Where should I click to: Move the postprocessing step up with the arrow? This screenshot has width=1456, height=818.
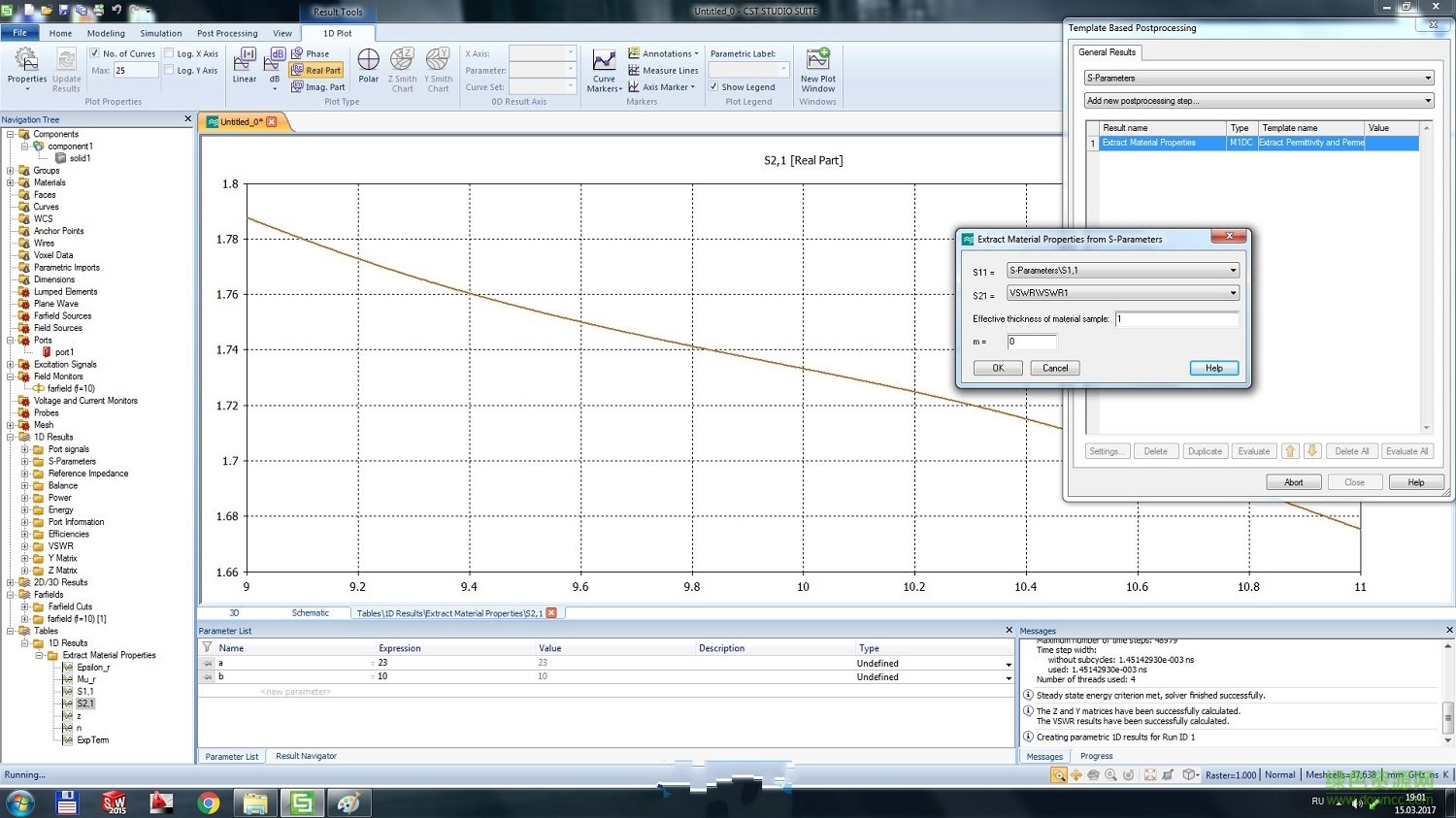point(1290,451)
